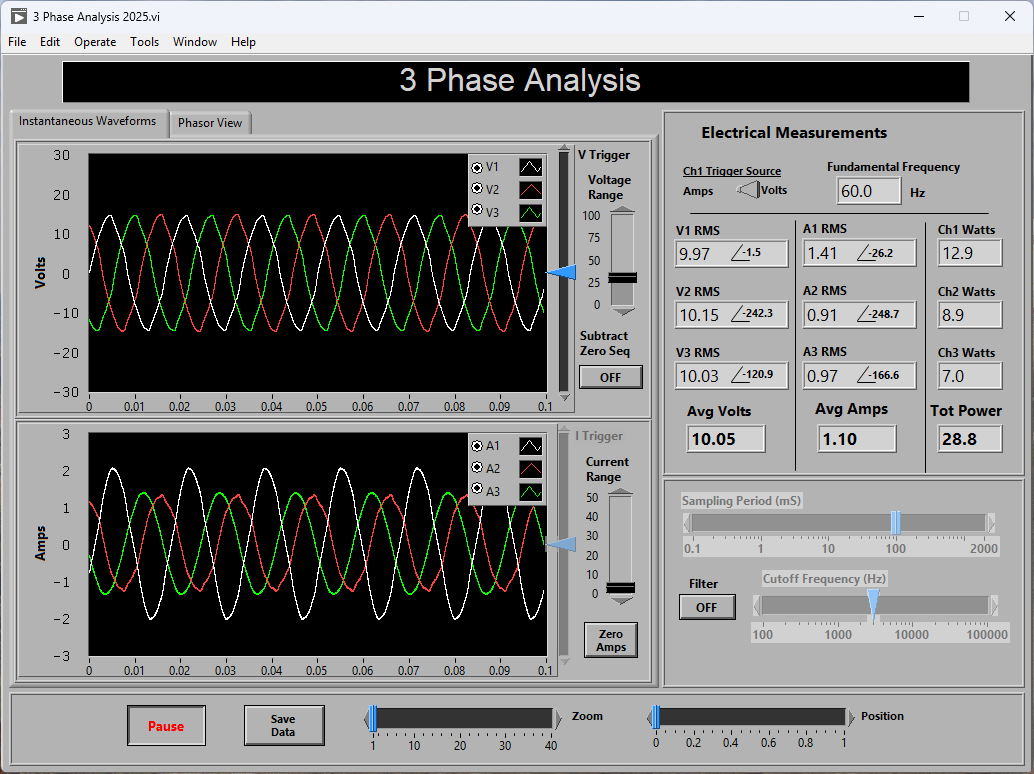
Task: Open the A2 red plot legend icon
Action: 530,469
